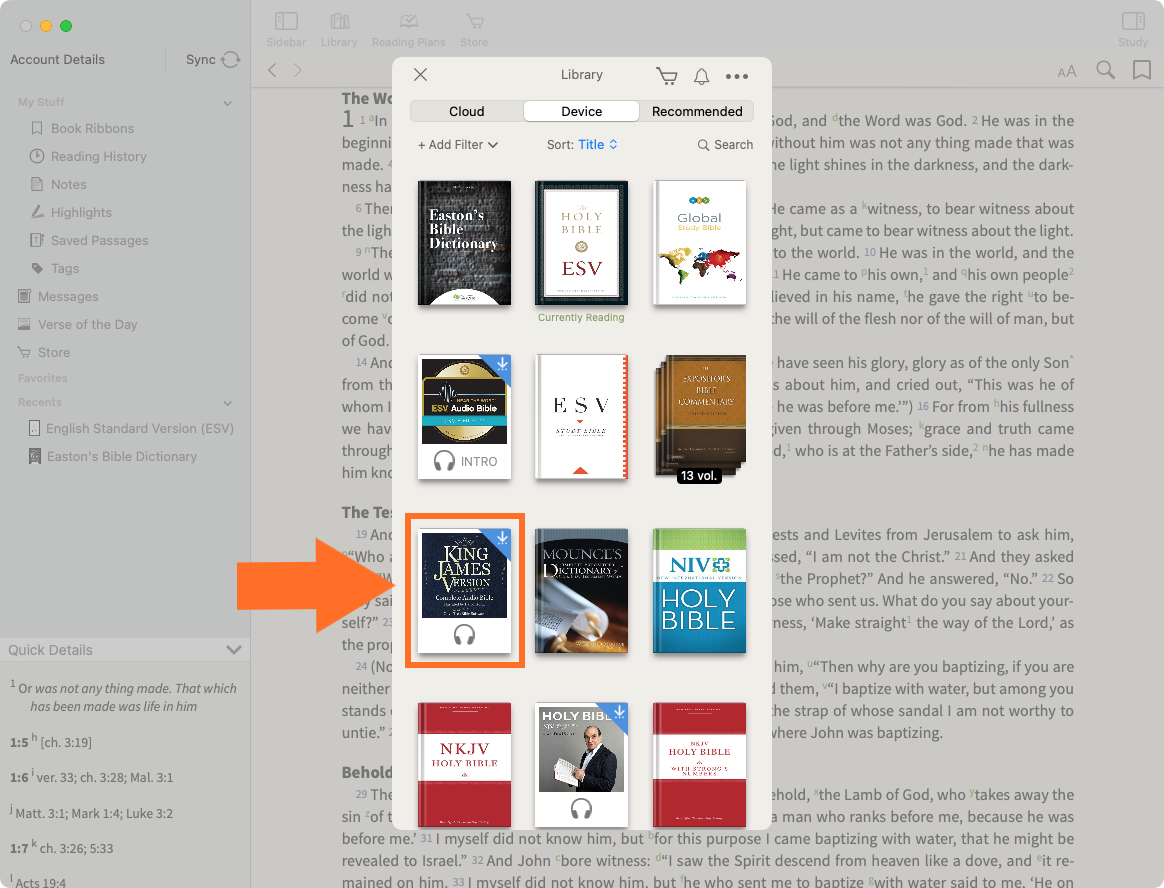
Task: Click Search in the Library popup
Action: (x=726, y=145)
